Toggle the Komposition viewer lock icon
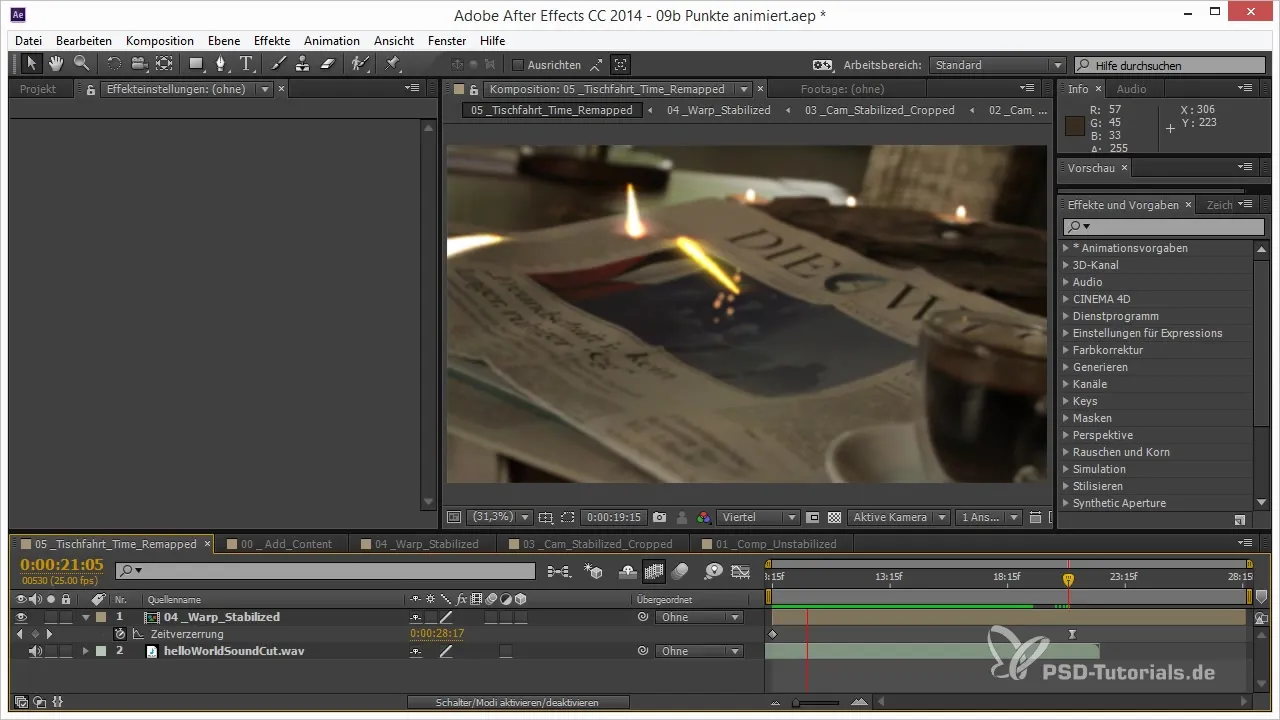 (x=474, y=89)
